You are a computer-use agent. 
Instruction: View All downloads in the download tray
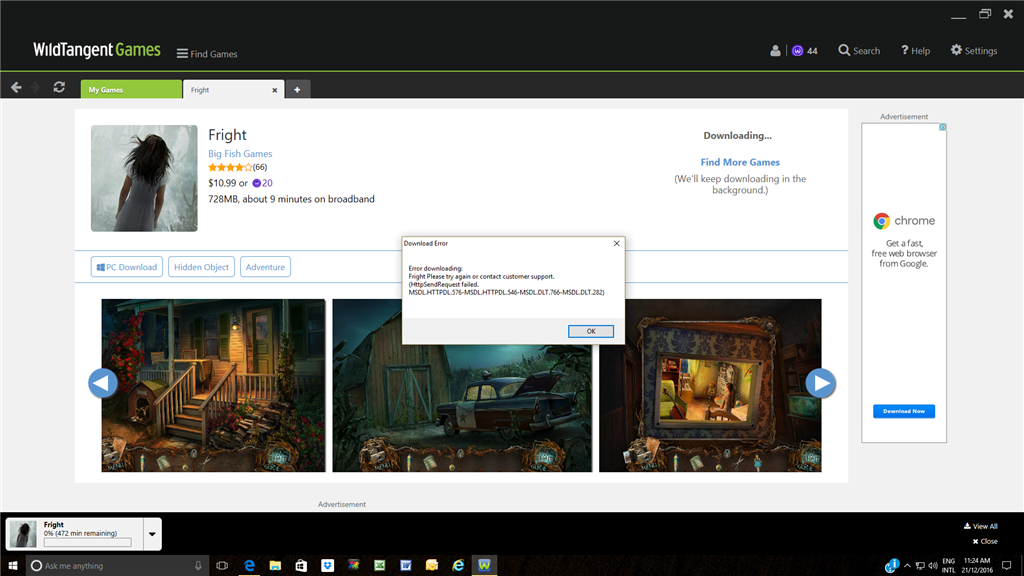(x=980, y=526)
